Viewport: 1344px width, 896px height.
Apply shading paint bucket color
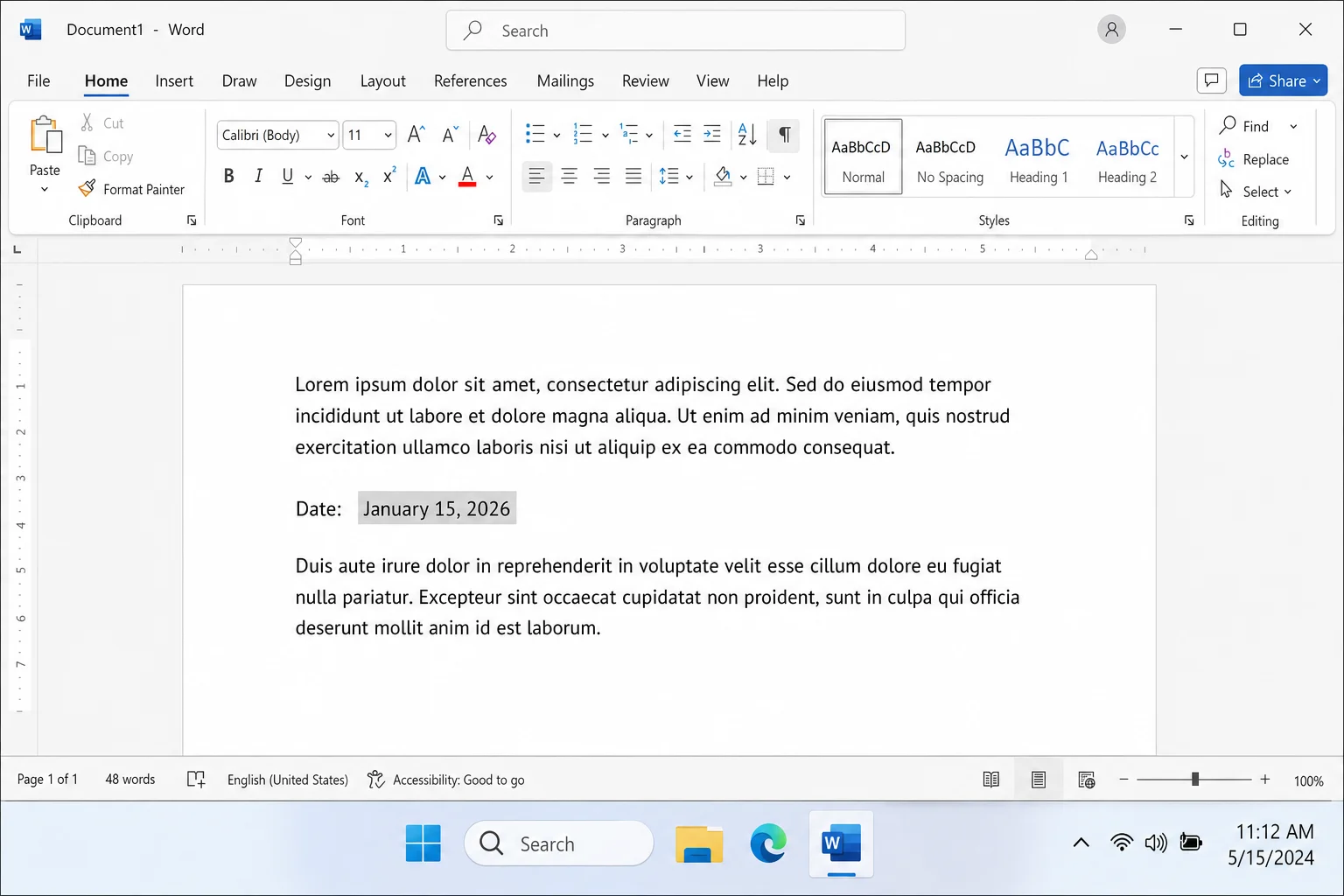(x=723, y=177)
